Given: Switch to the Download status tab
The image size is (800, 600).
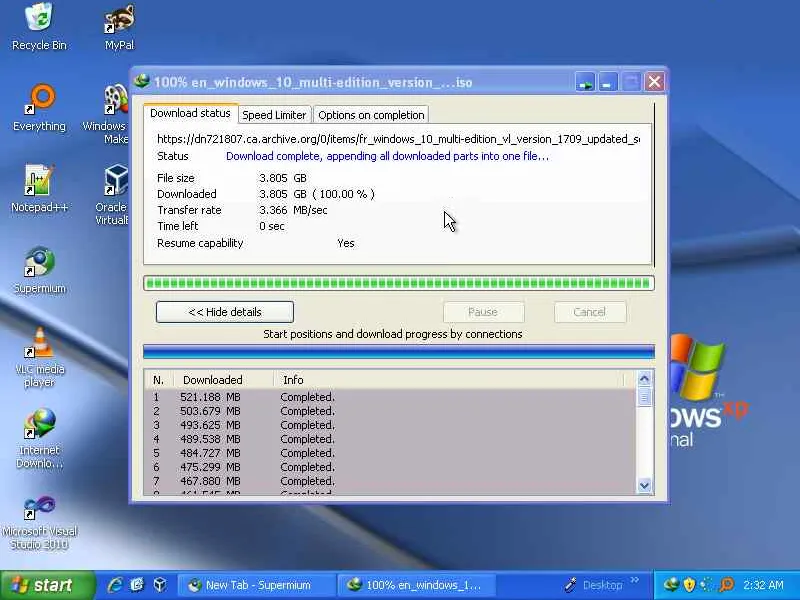Looking at the screenshot, I should point(190,113).
